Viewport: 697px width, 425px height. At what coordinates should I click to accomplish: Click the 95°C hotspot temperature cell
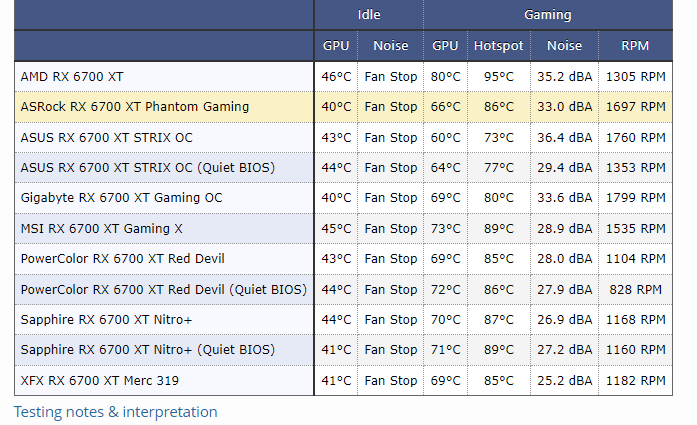coord(498,76)
